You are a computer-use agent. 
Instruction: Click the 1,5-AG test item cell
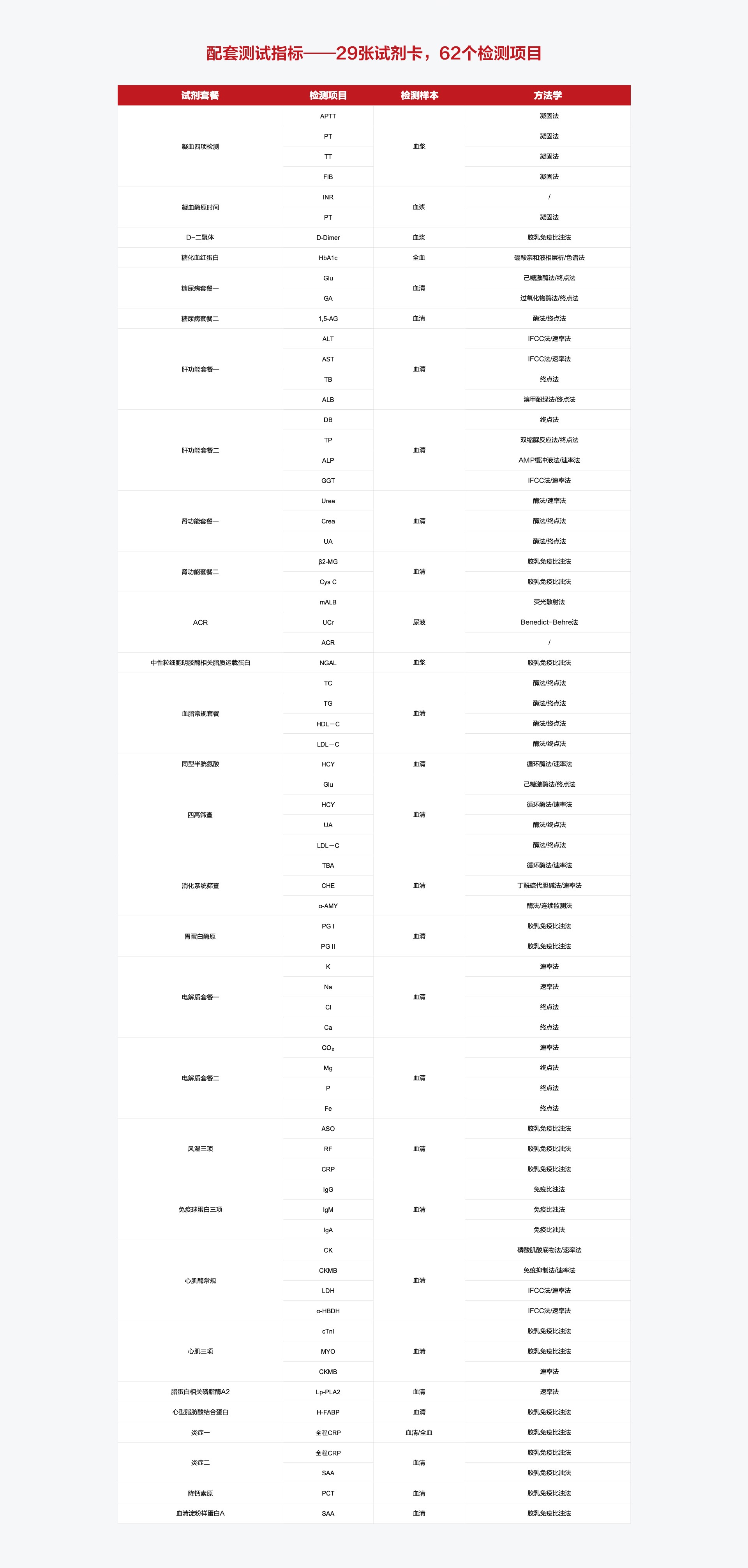328,319
